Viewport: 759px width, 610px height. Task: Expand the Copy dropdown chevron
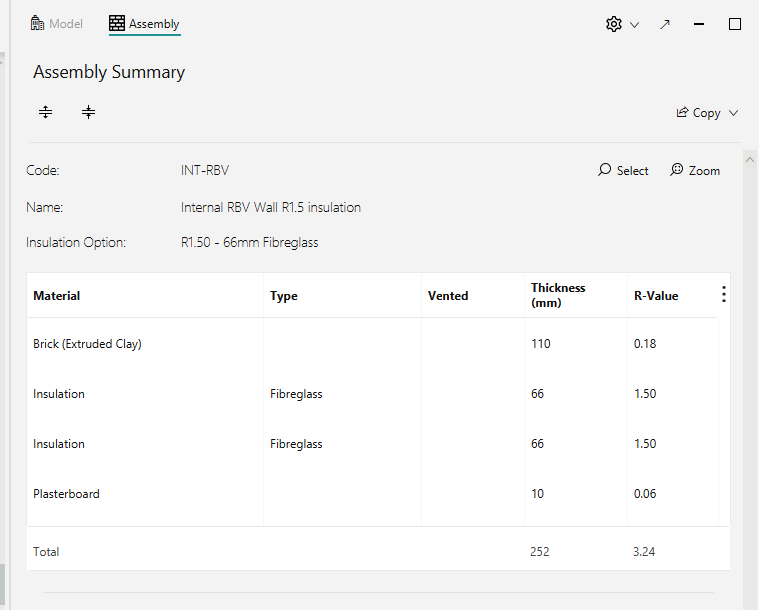point(733,113)
